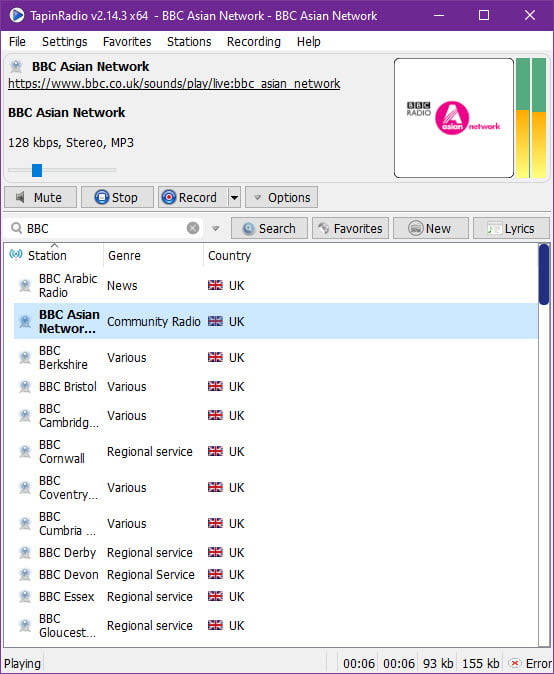The width and height of the screenshot is (554, 674).
Task: Select the BBC Cambridg... station
Action: point(275,416)
